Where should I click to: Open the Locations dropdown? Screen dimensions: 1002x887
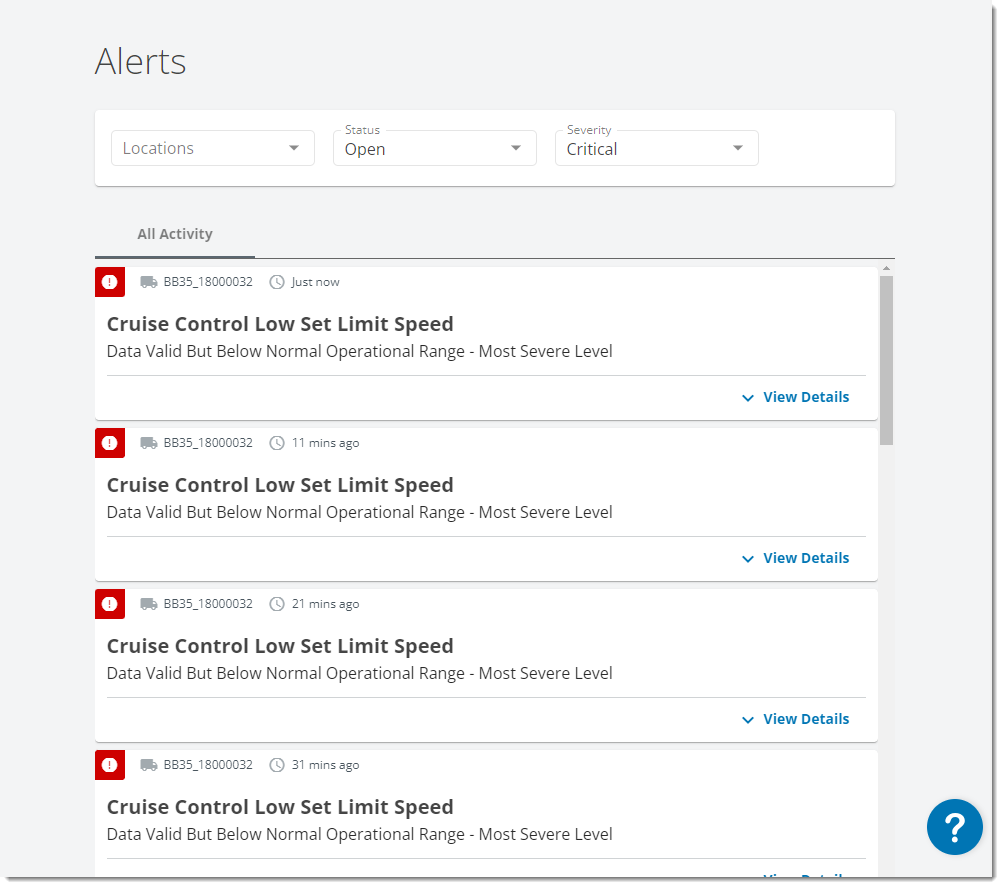pyautogui.click(x=212, y=148)
